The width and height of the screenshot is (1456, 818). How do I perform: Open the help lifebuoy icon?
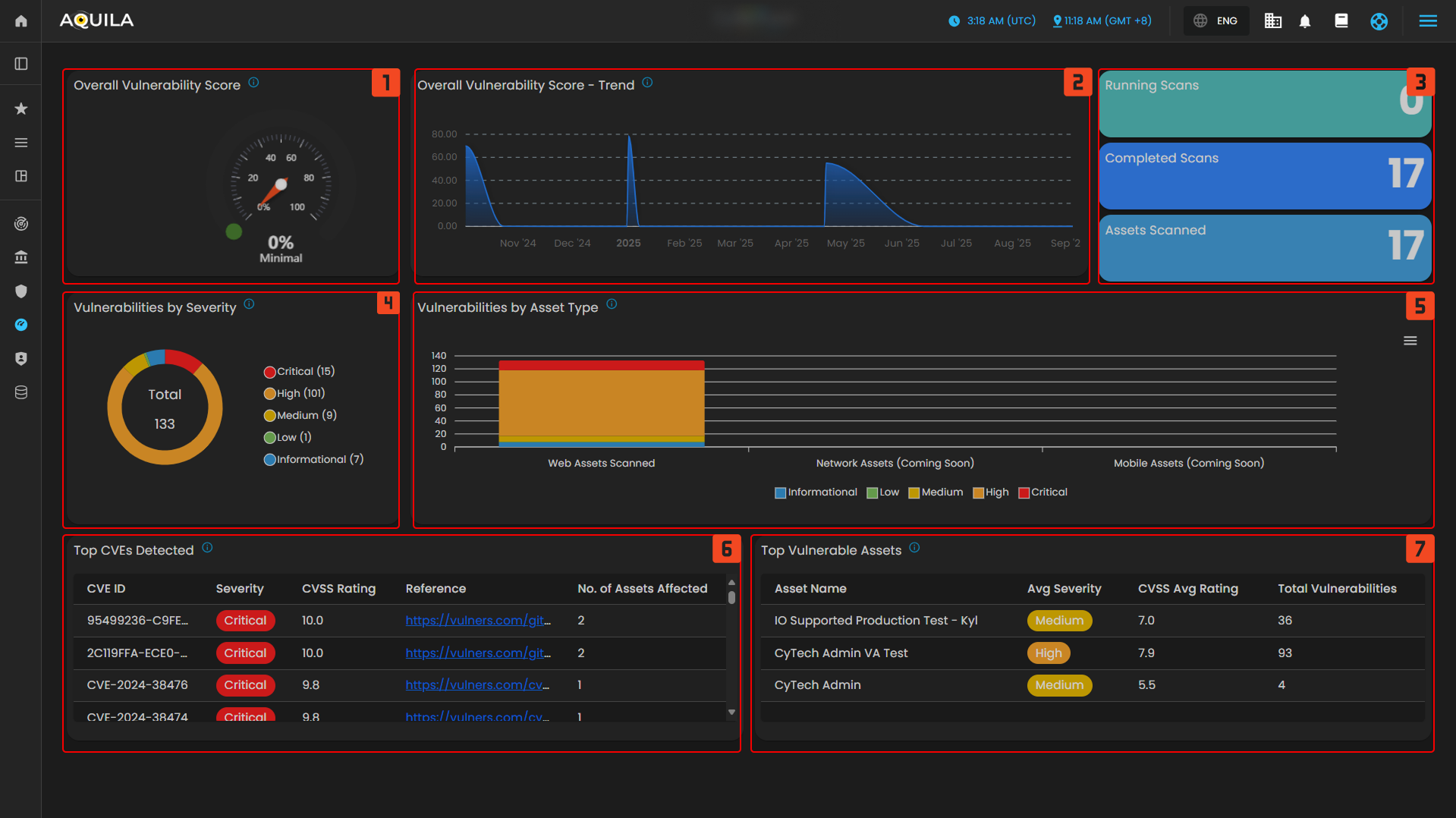pyautogui.click(x=1379, y=21)
